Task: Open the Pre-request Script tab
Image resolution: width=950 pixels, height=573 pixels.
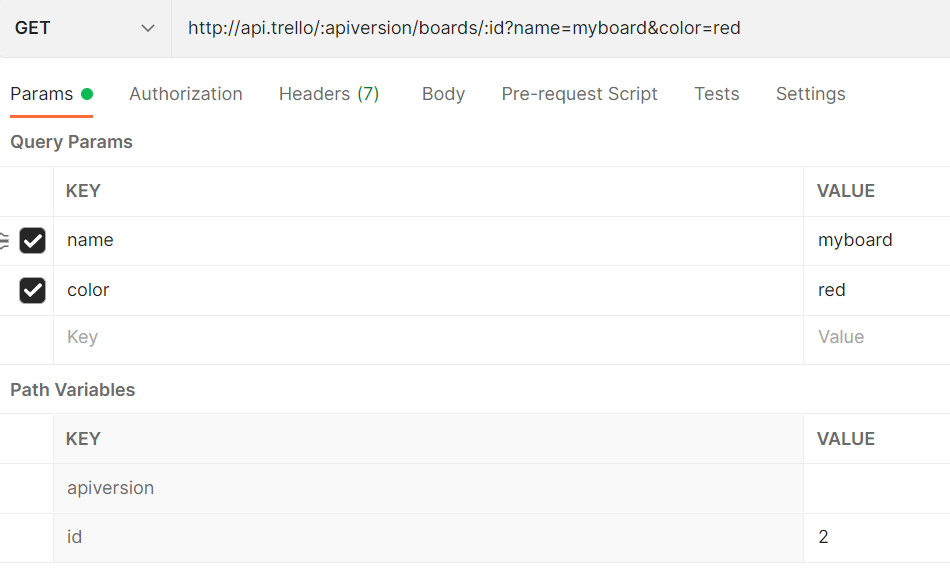Action: pyautogui.click(x=579, y=94)
